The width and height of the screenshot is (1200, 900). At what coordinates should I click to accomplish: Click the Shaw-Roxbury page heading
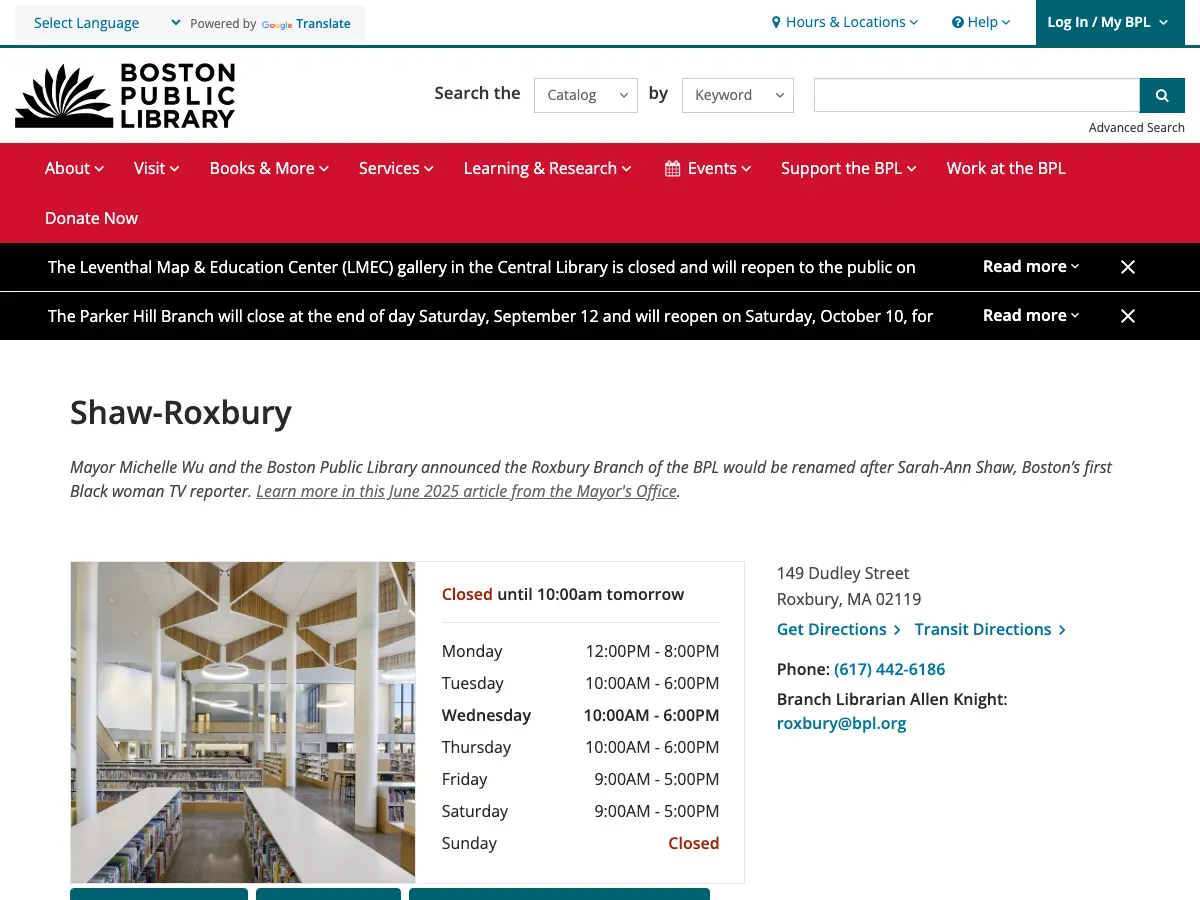click(181, 412)
